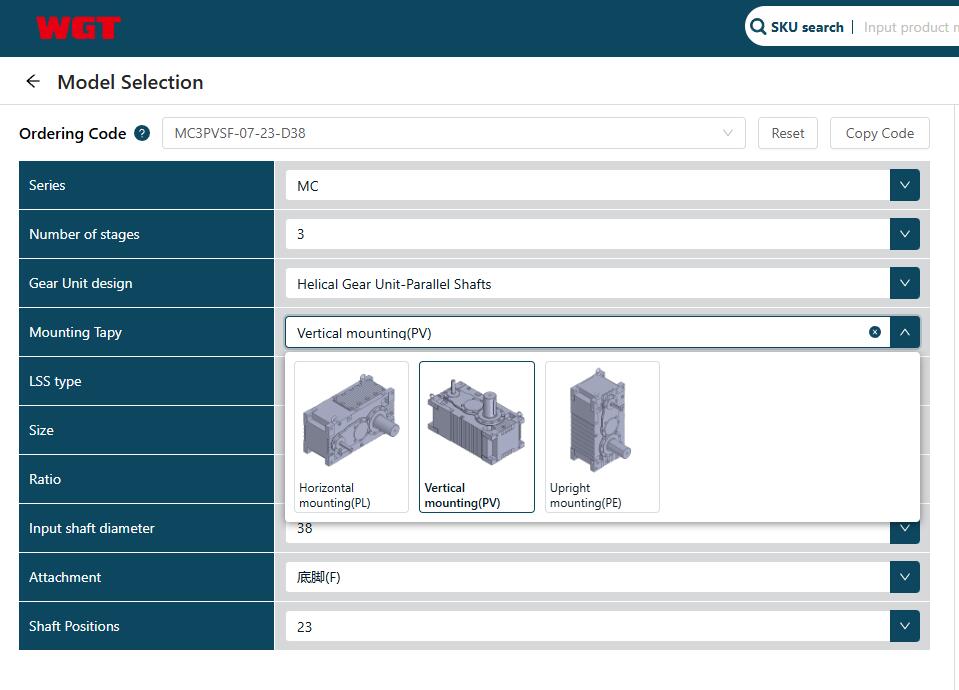Clear the Mounting Tapy selection with x icon
This screenshot has width=959, height=690.
pyautogui.click(x=875, y=332)
